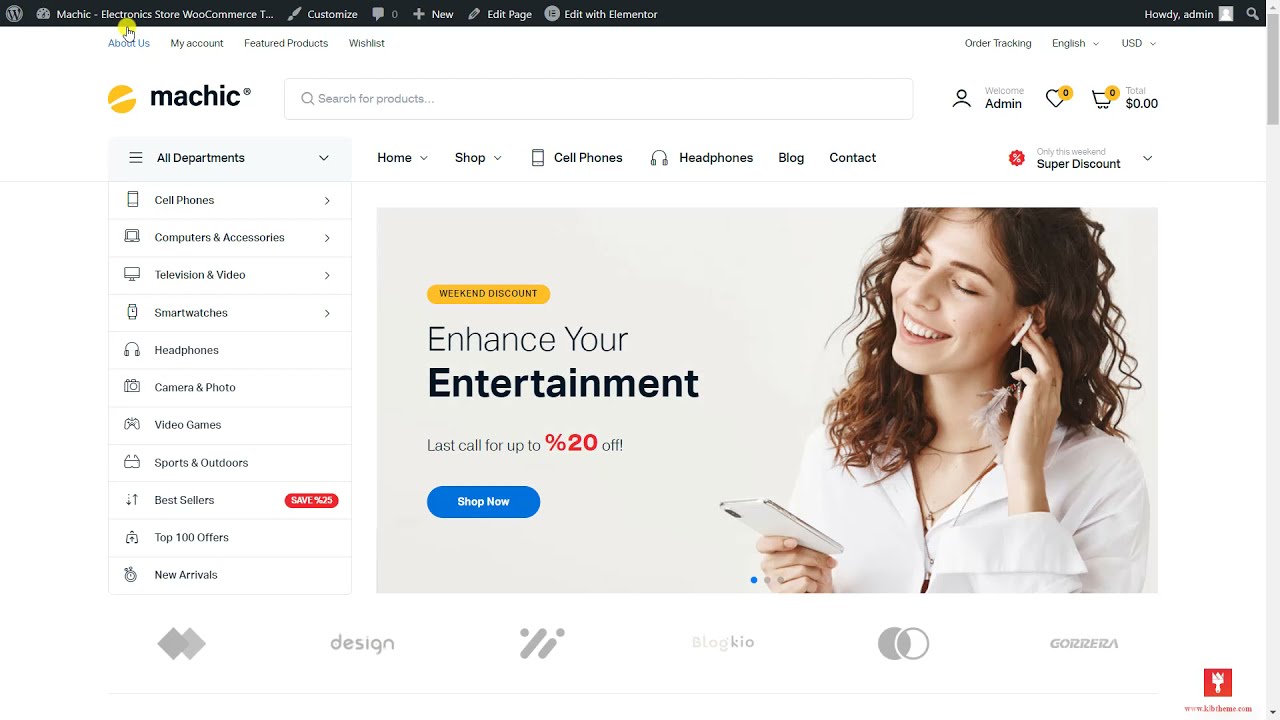The image size is (1280, 720).
Task: Expand Computers & Accessories submenu arrow
Action: [327, 238]
